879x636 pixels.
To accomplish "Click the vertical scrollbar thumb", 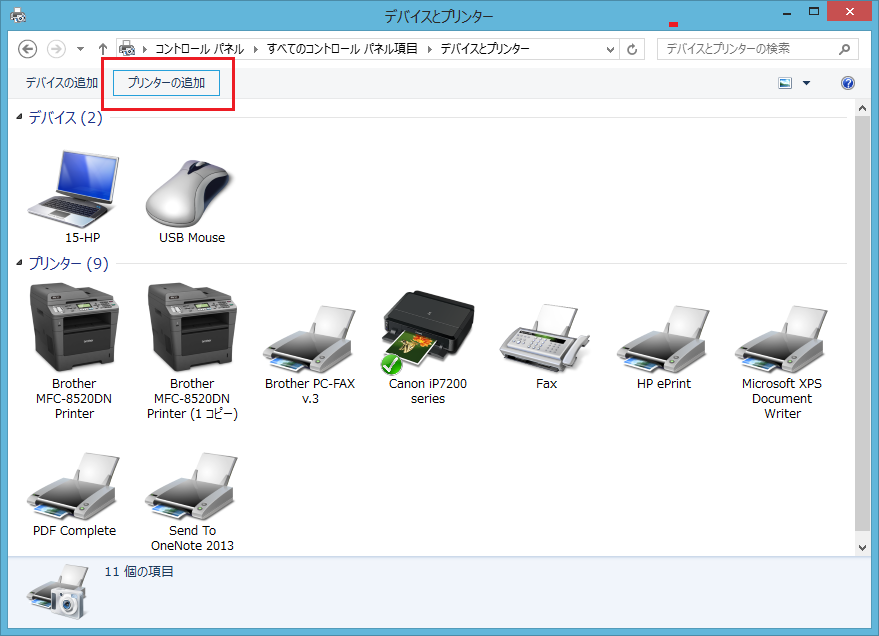I will (x=862, y=324).
